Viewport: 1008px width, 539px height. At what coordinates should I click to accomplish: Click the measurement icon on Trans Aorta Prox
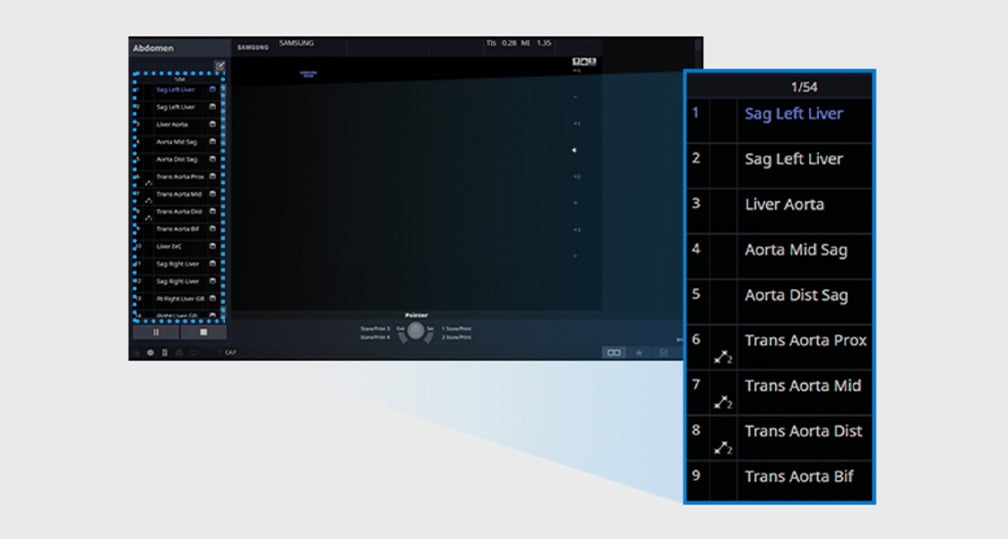(723, 357)
